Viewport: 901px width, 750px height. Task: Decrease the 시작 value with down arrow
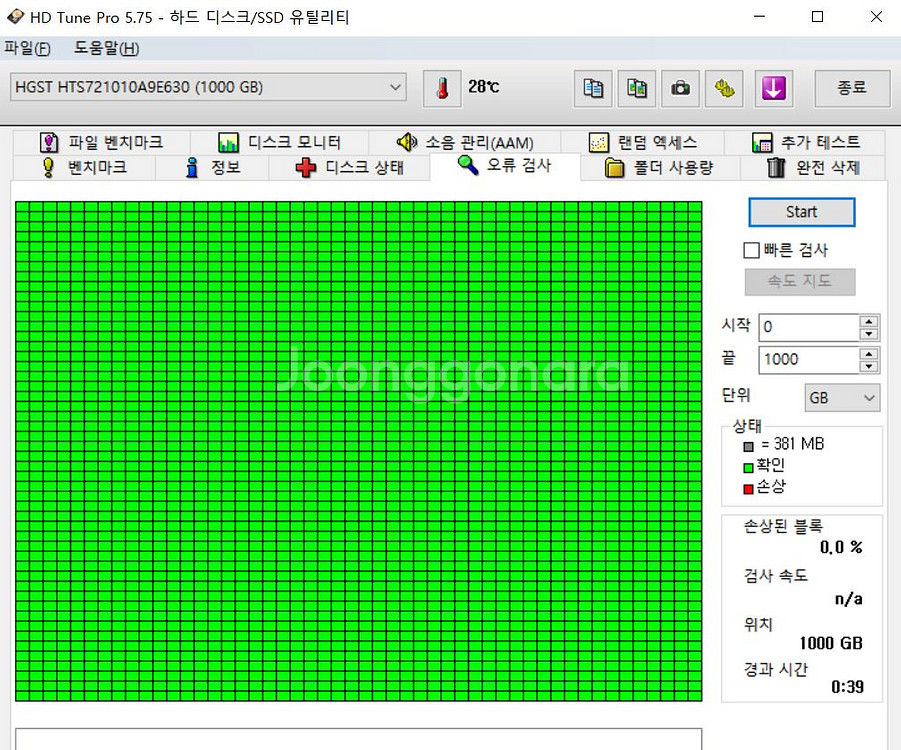tap(868, 334)
